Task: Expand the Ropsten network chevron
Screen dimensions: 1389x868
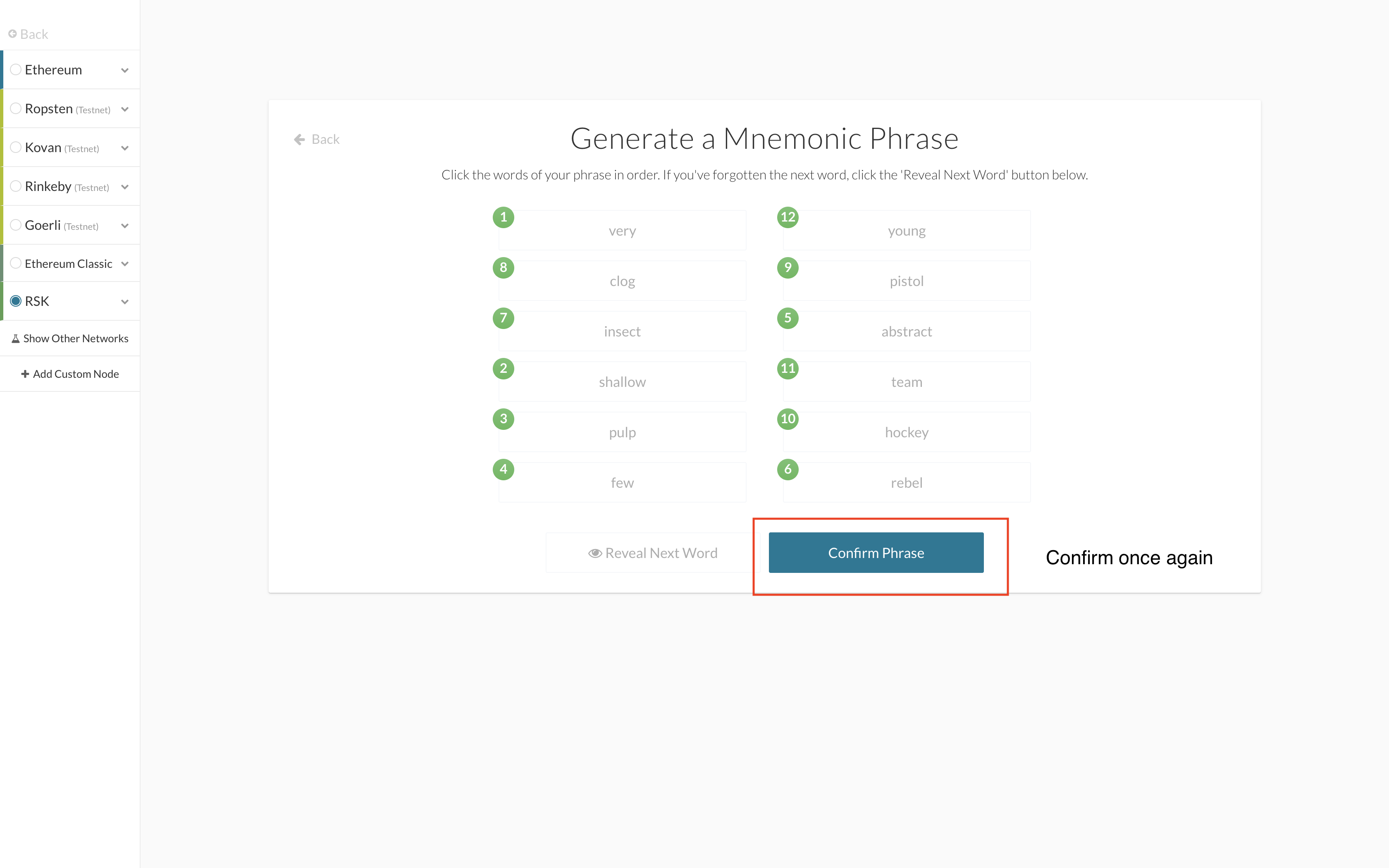Action: [124, 109]
